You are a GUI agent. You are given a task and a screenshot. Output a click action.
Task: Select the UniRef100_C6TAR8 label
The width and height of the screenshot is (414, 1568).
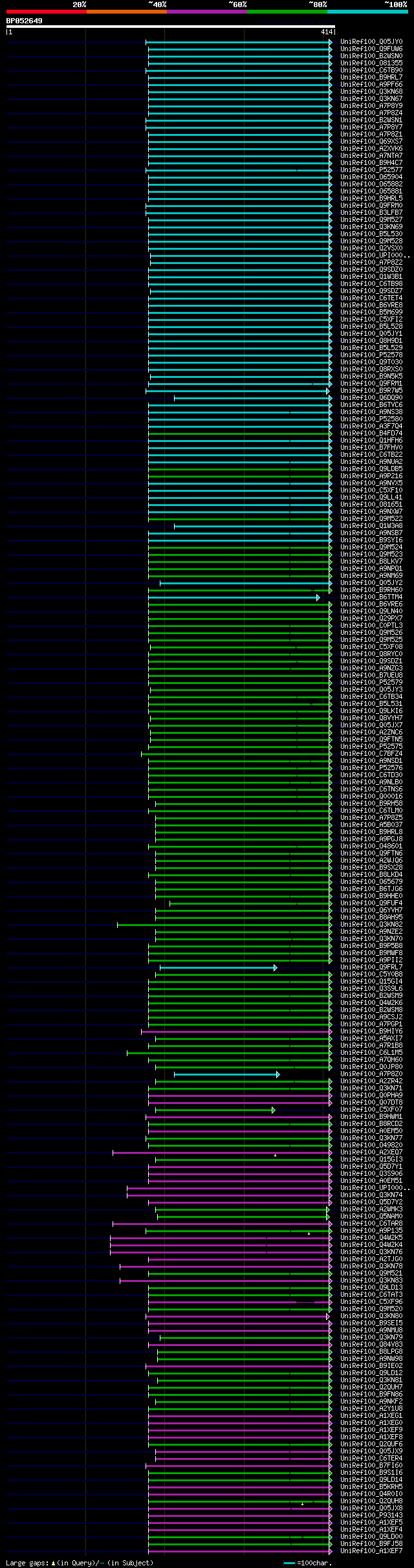pos(371,1223)
